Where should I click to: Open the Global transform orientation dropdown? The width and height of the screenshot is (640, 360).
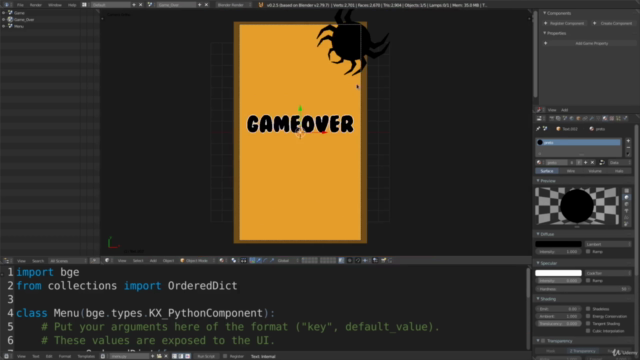click(x=287, y=260)
